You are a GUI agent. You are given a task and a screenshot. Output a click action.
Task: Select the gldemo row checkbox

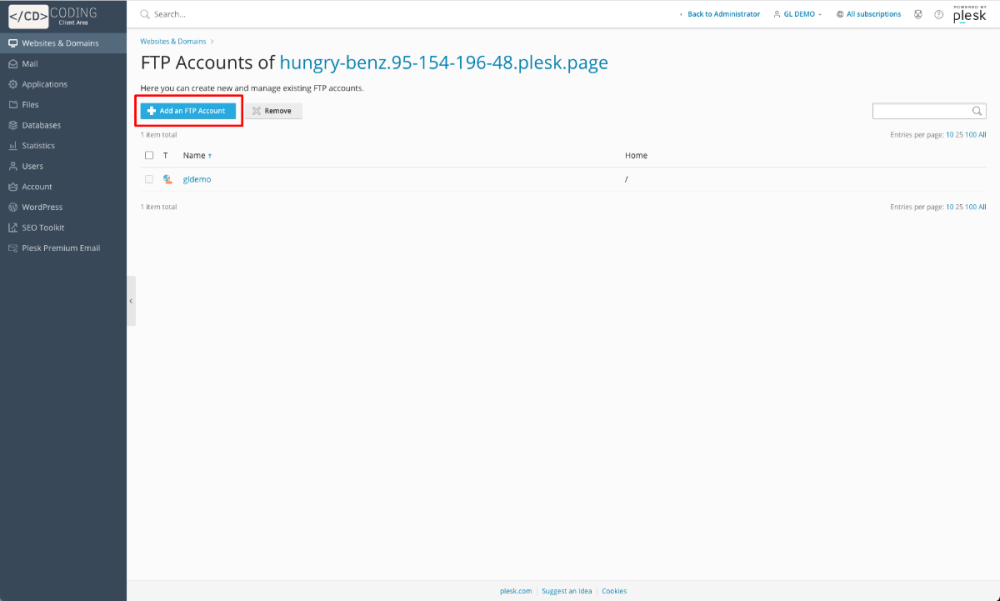click(149, 180)
